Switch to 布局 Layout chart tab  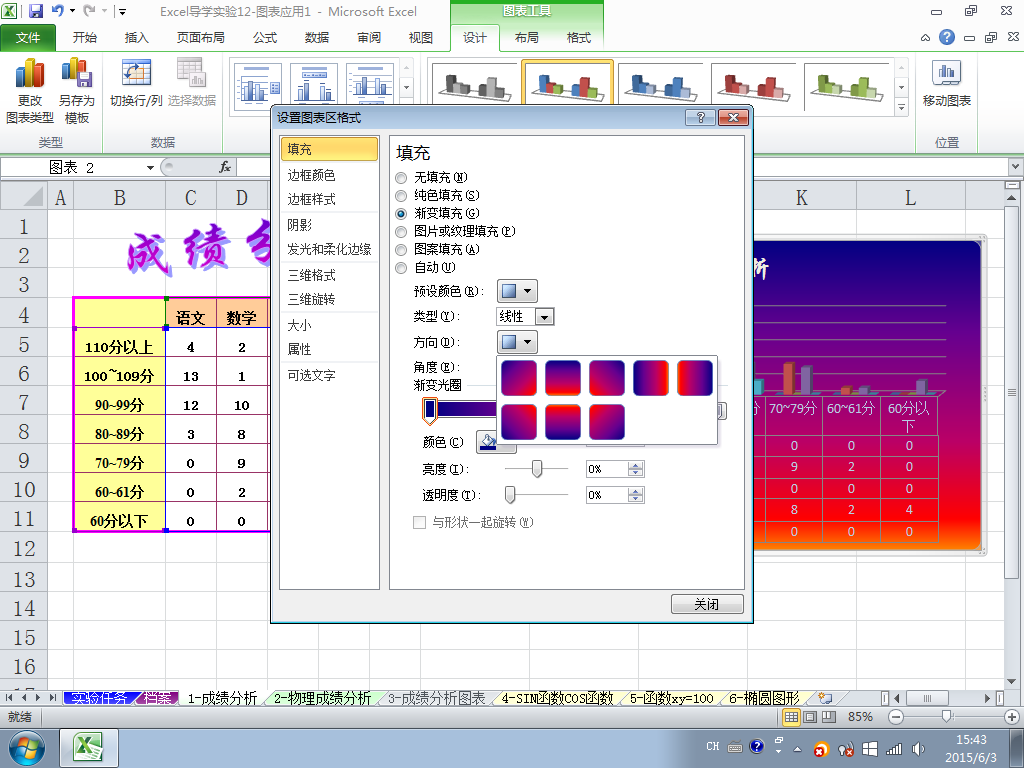coord(526,38)
